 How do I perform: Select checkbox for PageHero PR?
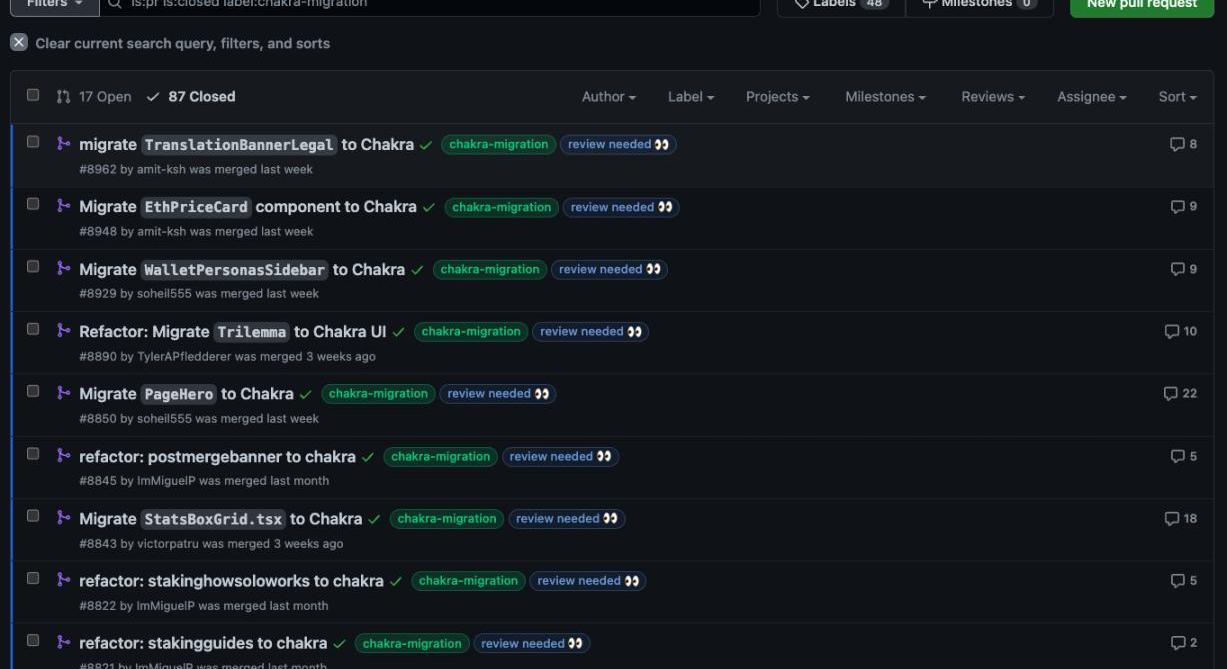coord(33,391)
